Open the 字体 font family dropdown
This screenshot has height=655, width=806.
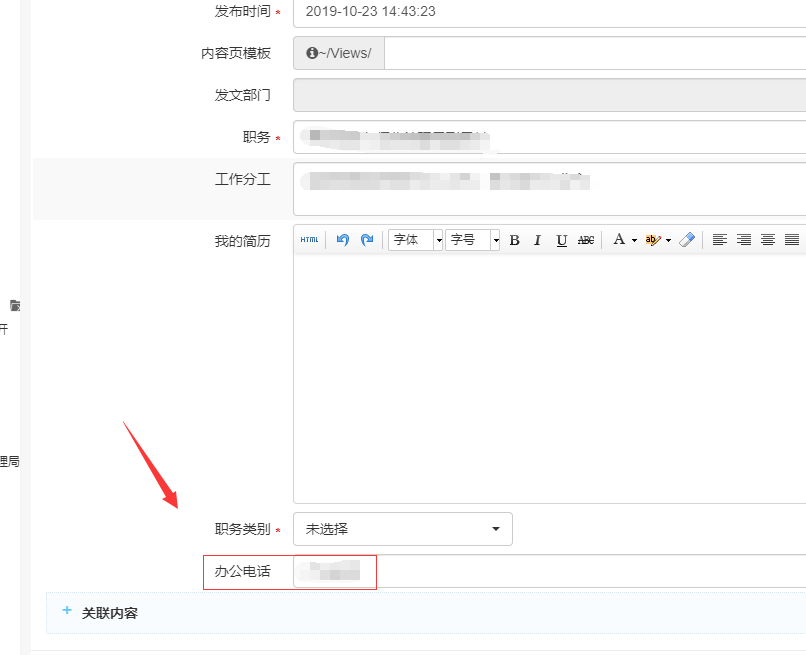coord(438,240)
